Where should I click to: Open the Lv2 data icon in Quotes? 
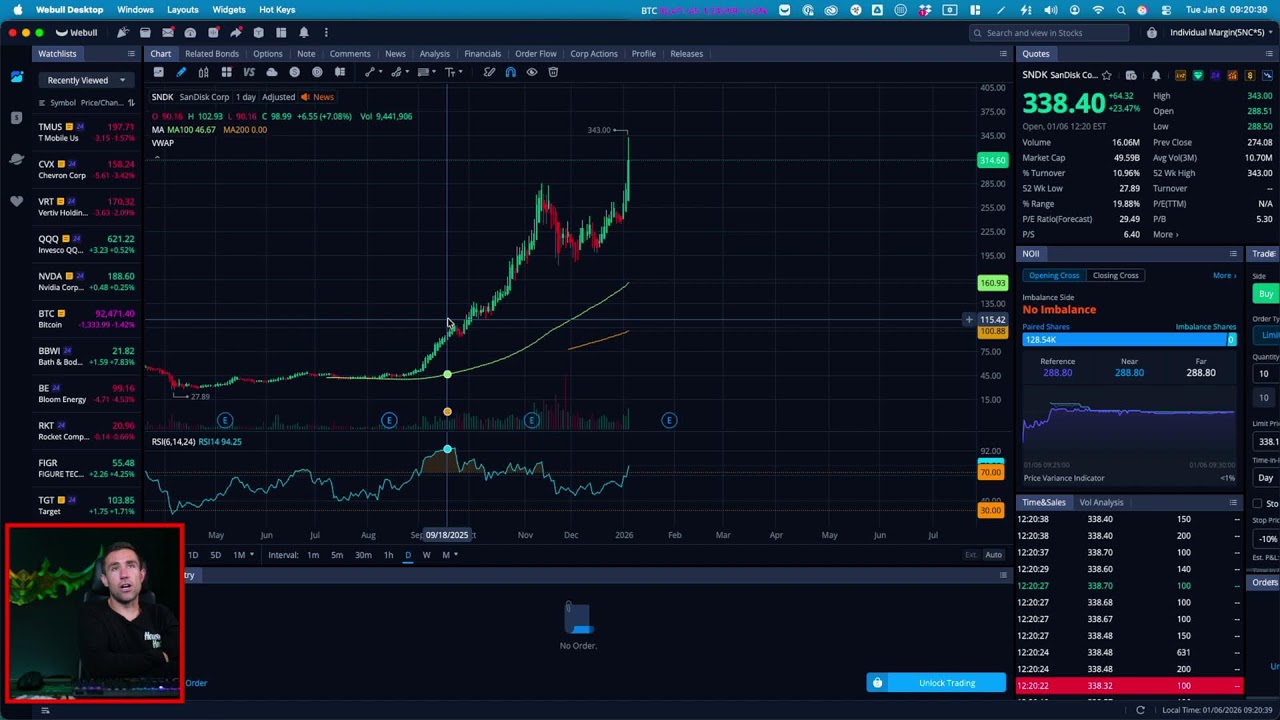pyautogui.click(x=1181, y=75)
